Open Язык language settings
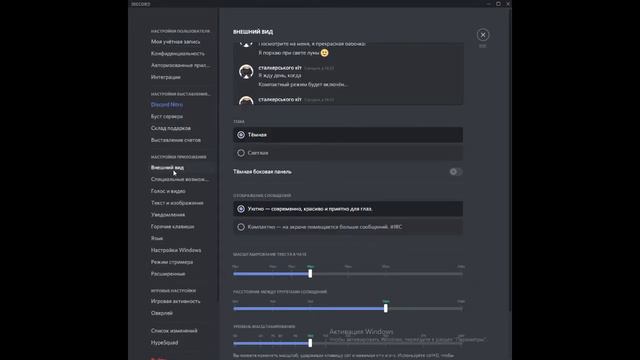This screenshot has height=360, width=640. tap(157, 238)
